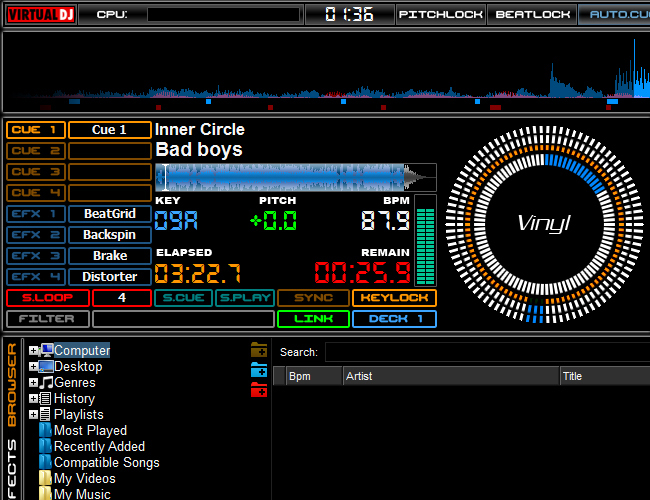Expand the History tree node
The image size is (650, 500).
(x=33, y=398)
